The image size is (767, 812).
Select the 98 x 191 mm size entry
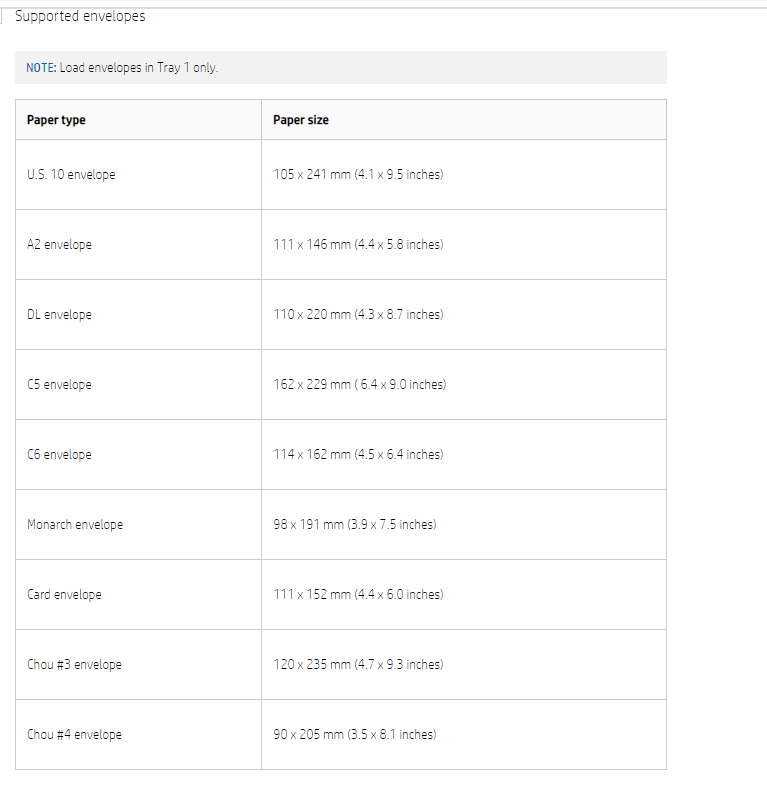(x=354, y=525)
